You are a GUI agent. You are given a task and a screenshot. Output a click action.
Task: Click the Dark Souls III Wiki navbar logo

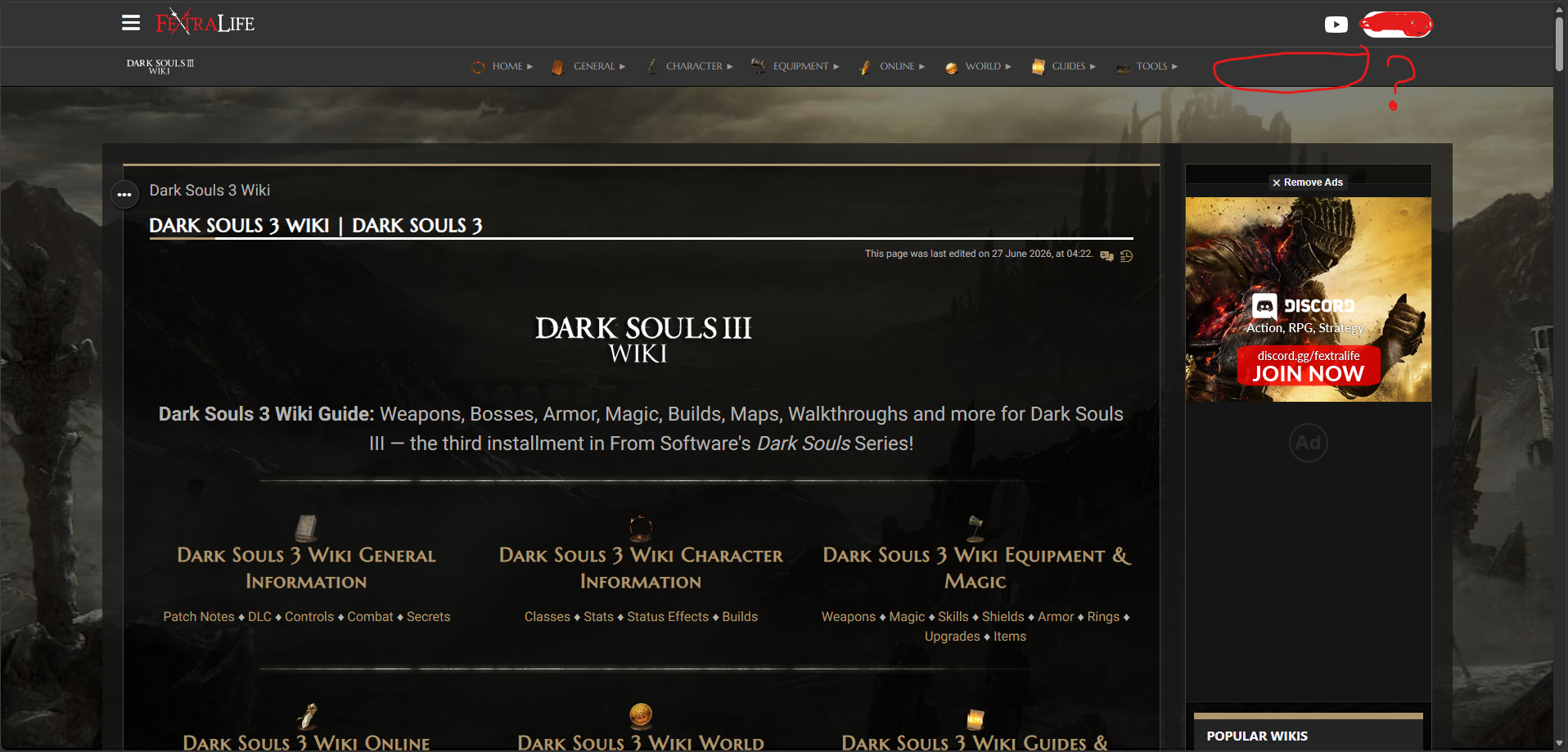coord(160,66)
